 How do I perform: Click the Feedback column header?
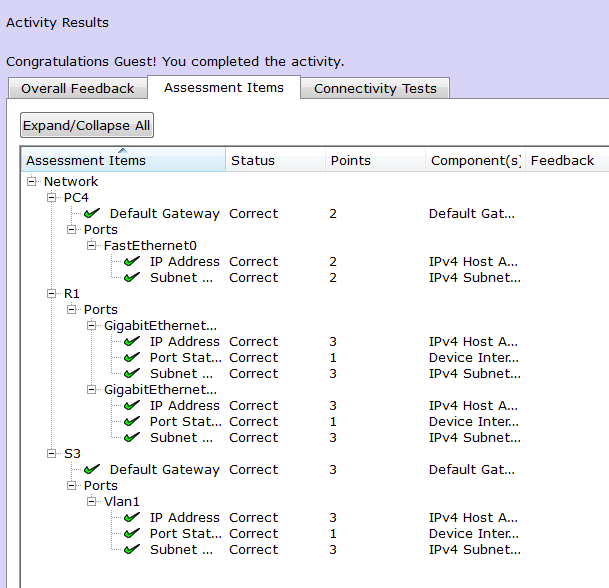pyautogui.click(x=563, y=160)
